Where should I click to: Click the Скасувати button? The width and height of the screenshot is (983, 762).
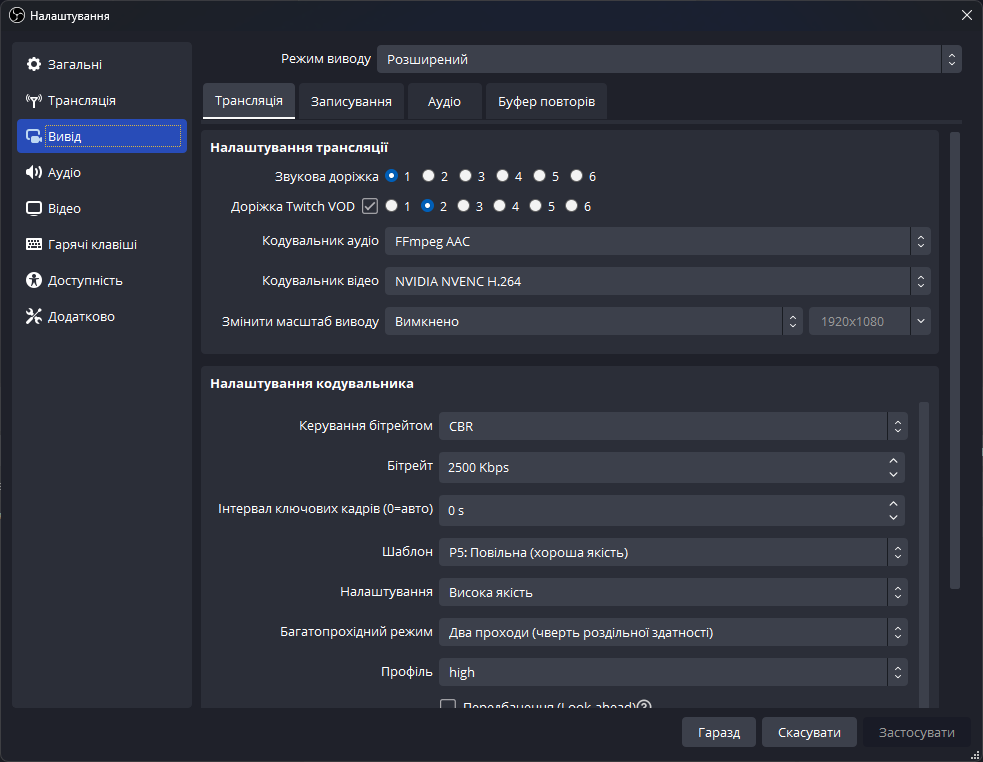click(809, 733)
